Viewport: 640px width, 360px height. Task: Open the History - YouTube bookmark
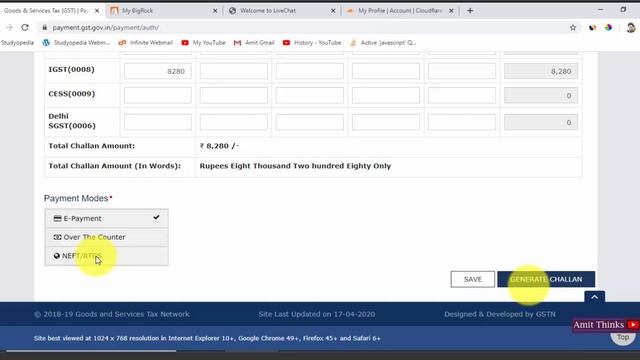click(x=312, y=42)
